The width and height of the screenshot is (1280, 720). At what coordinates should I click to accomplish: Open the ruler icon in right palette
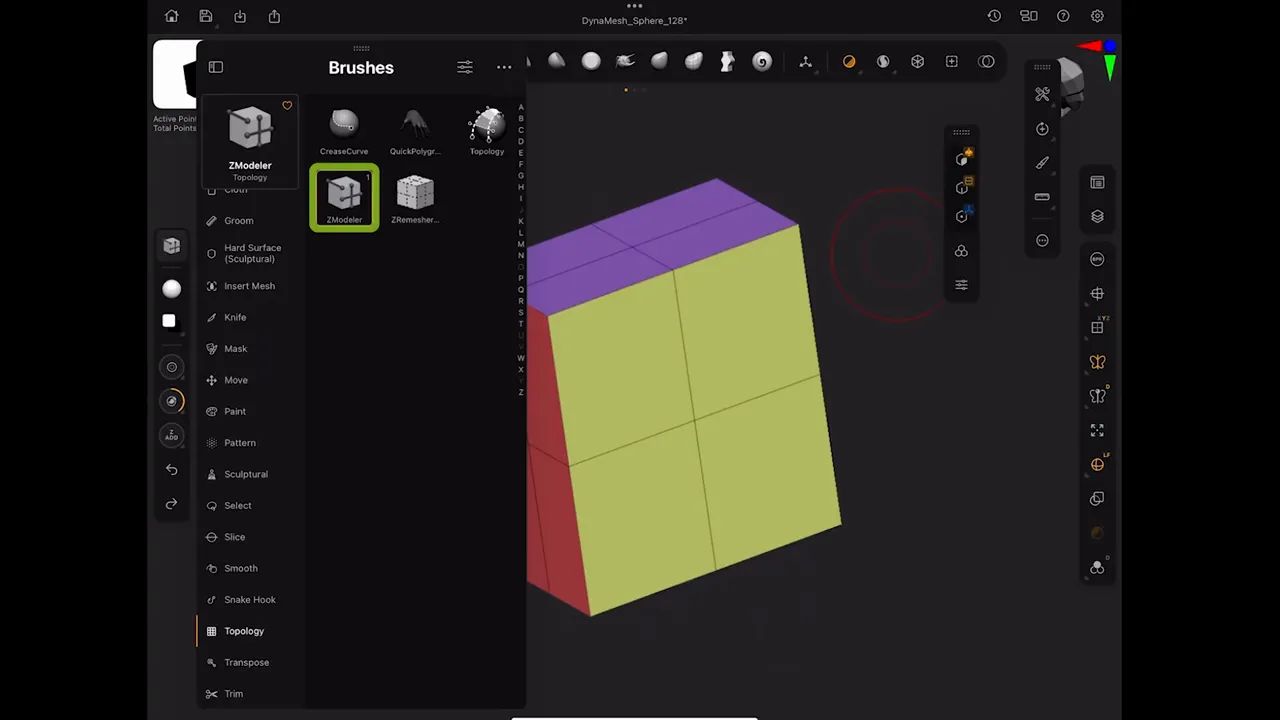tap(1042, 197)
